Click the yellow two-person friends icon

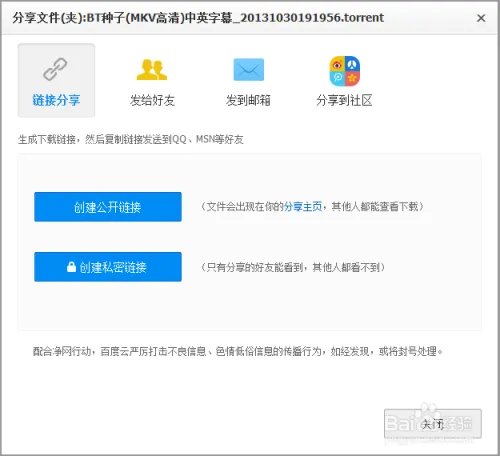coord(152,69)
